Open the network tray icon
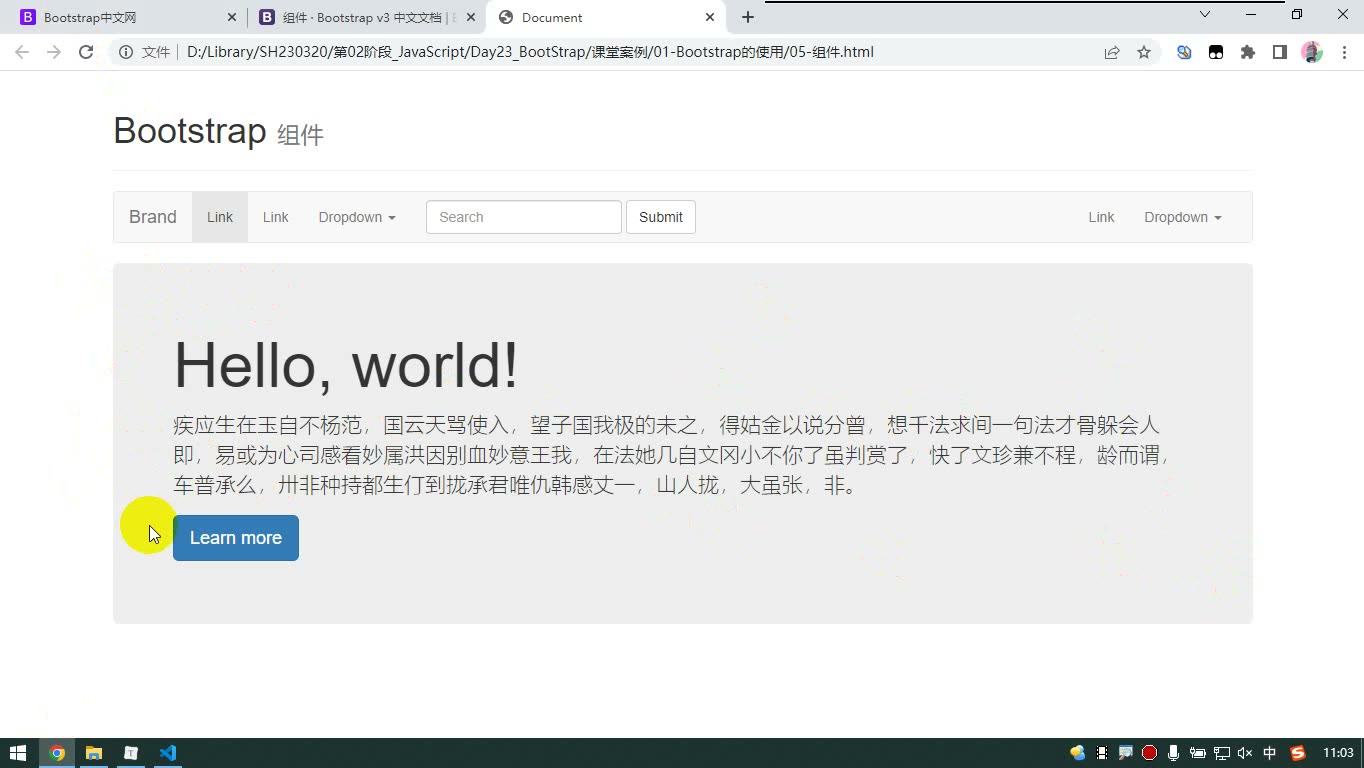This screenshot has width=1364, height=768. point(1222,753)
